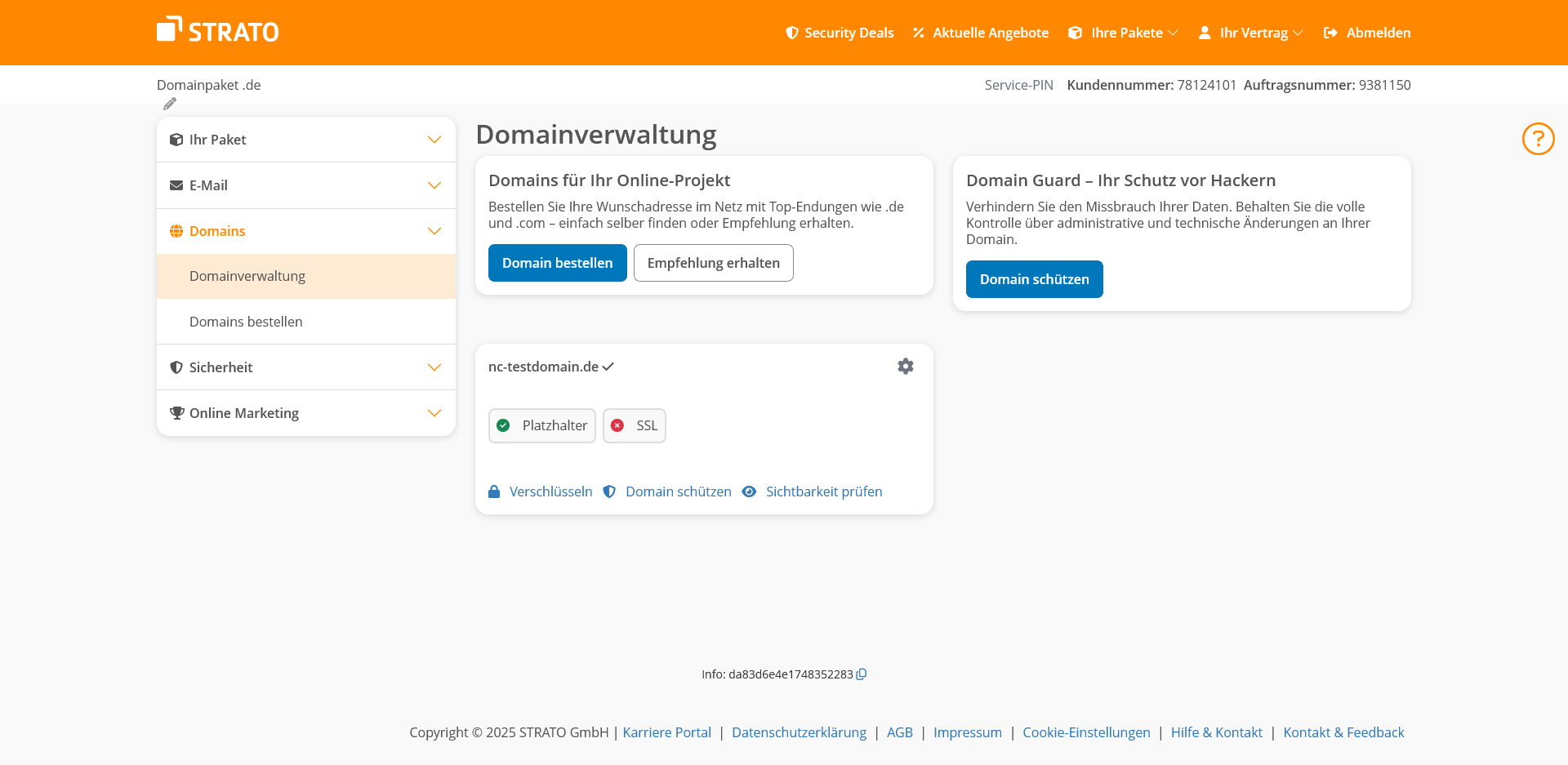Click the Security Deals shield icon
Image resolution: width=1568 pixels, height=765 pixels.
point(792,33)
